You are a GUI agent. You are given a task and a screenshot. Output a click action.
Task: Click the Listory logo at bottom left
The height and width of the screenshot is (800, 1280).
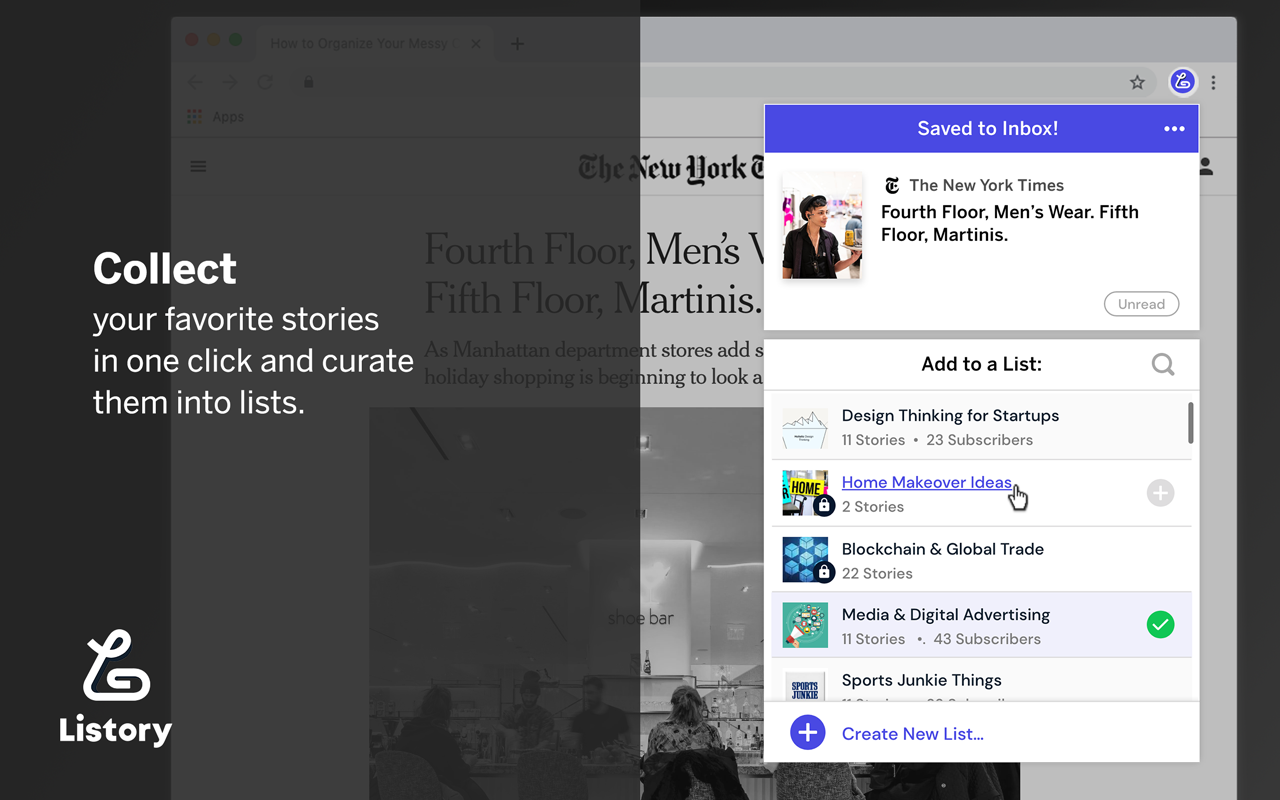click(115, 688)
